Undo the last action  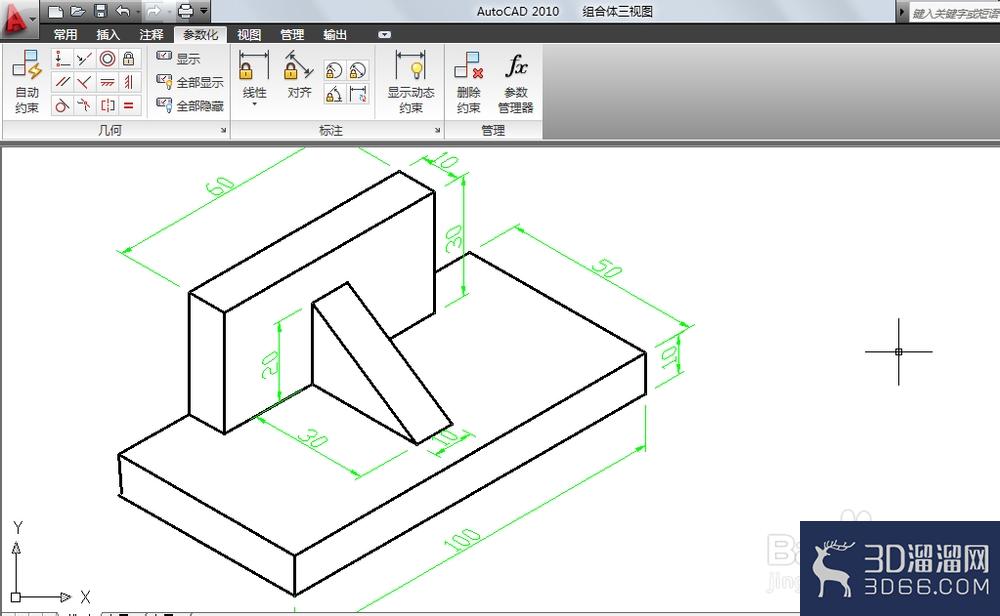(x=123, y=11)
